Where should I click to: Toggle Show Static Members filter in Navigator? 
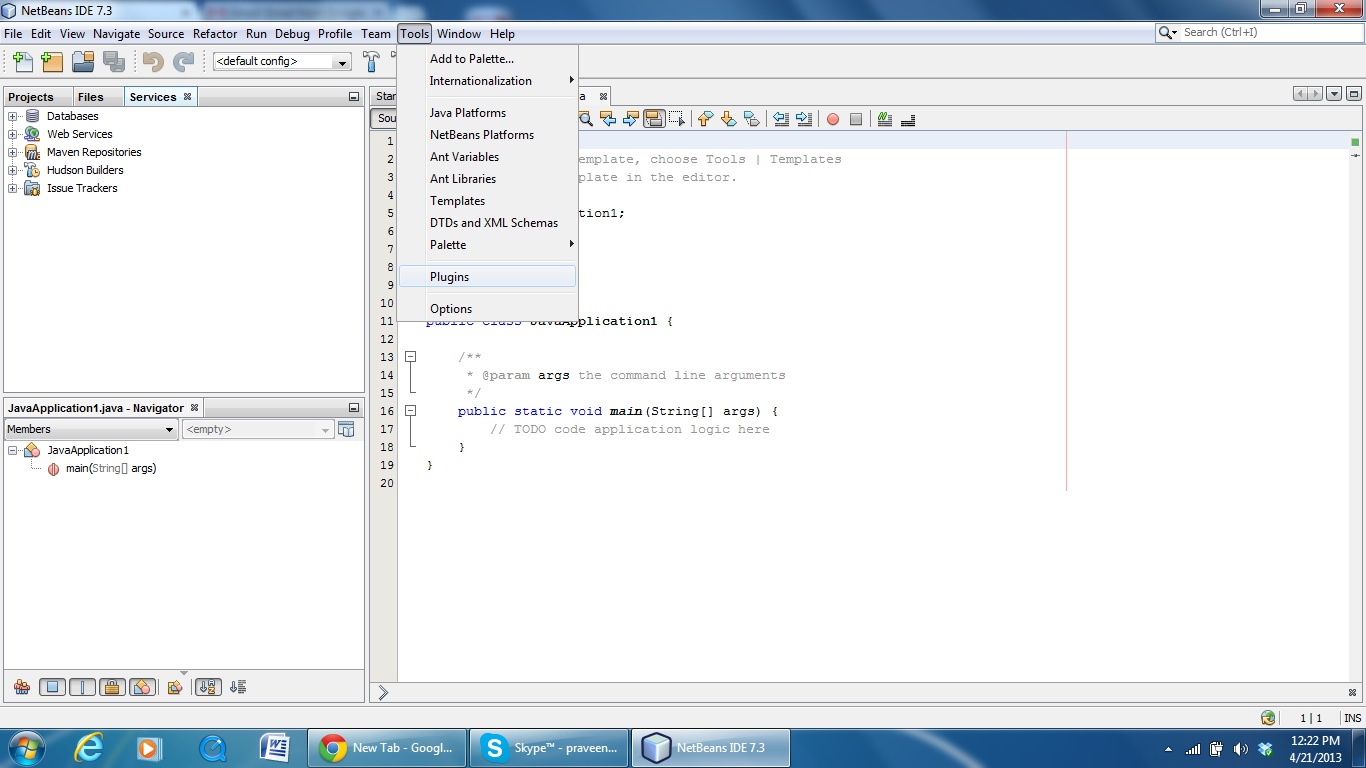point(82,687)
